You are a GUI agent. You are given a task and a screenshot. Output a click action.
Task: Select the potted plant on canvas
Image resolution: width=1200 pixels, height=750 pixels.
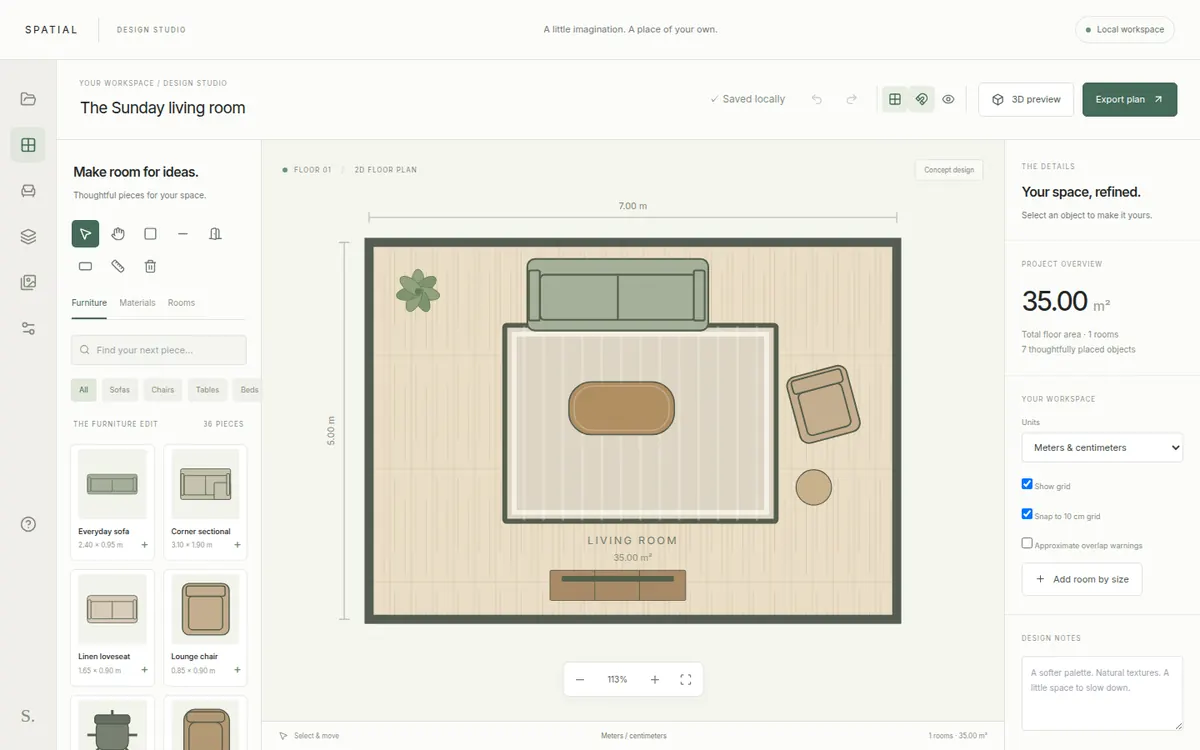pyautogui.click(x=417, y=290)
